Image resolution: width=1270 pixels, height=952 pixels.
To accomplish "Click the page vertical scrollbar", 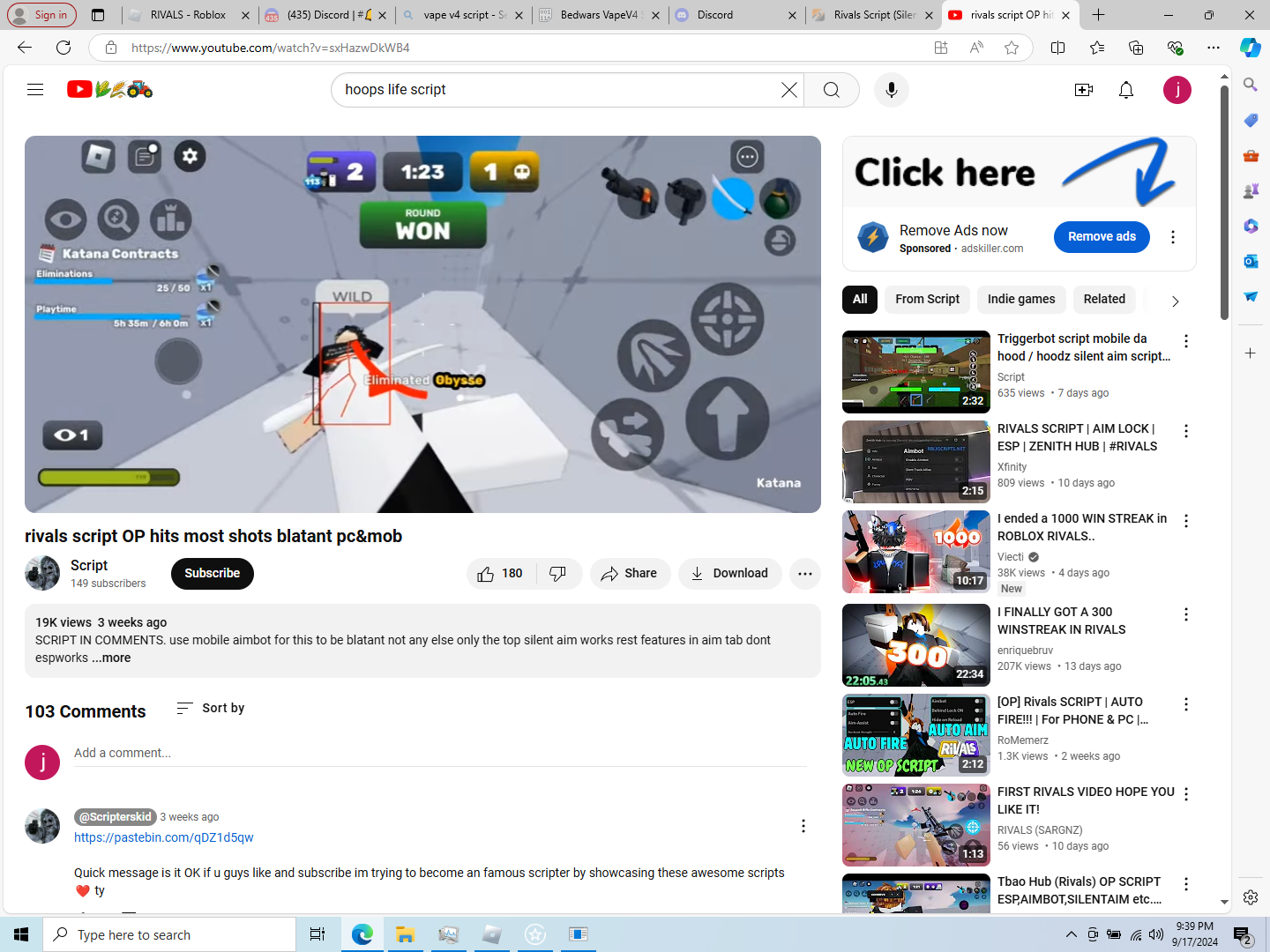I will [1225, 203].
